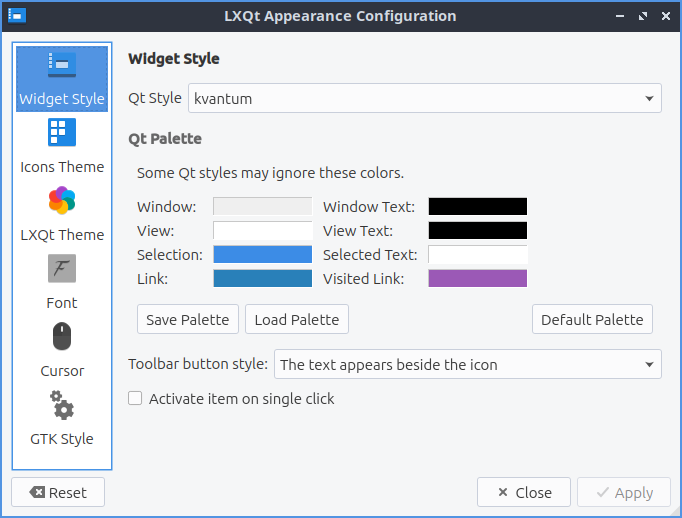Open the Icons Theme section icon
This screenshot has width=682, height=518.
point(62,133)
